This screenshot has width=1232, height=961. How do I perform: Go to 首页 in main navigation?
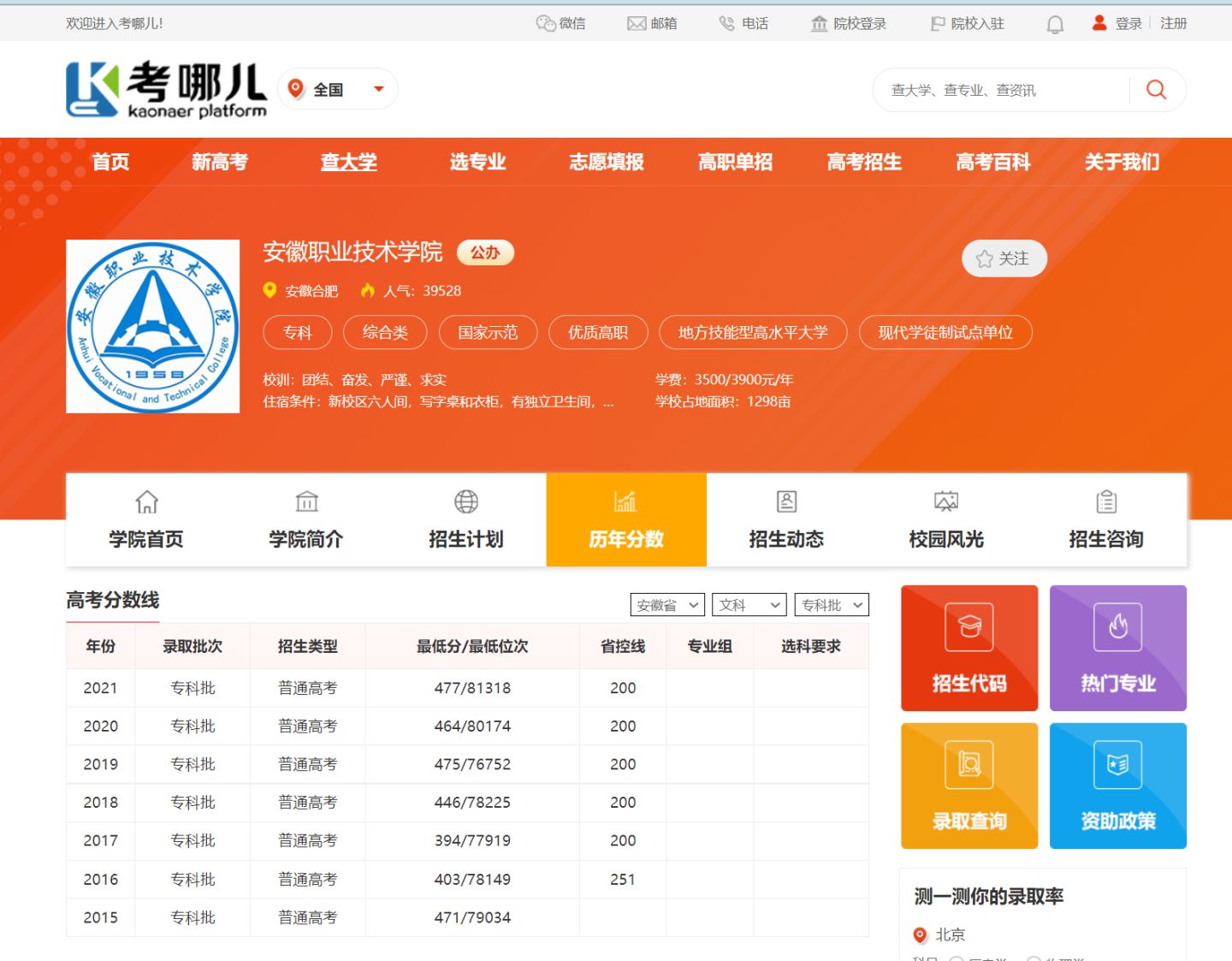111,162
